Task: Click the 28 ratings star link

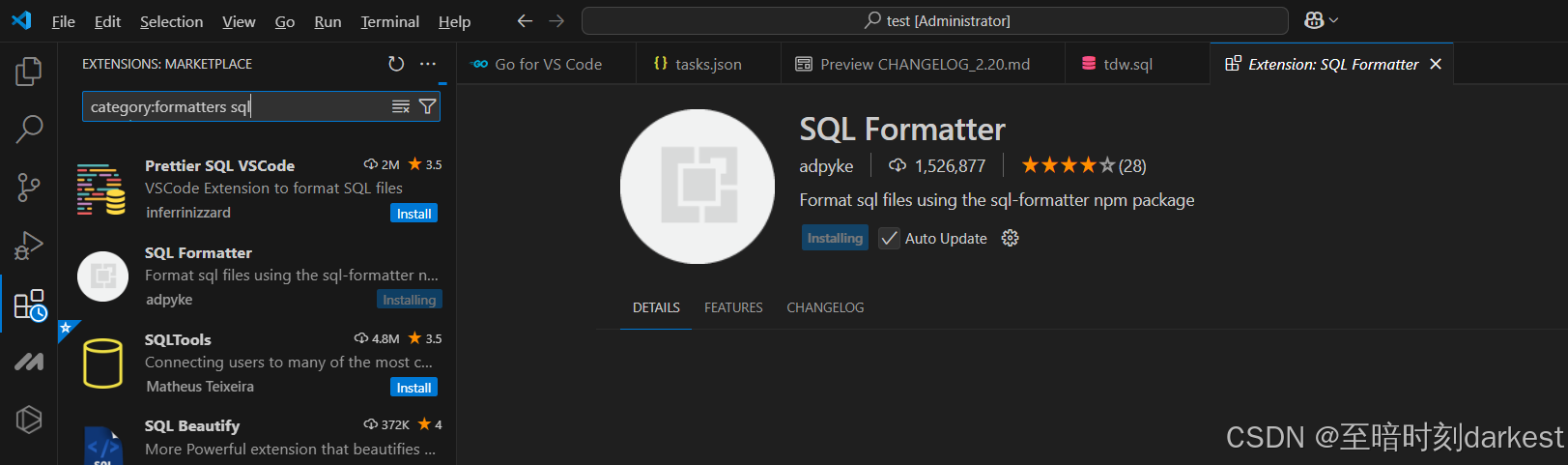Action: [1084, 165]
